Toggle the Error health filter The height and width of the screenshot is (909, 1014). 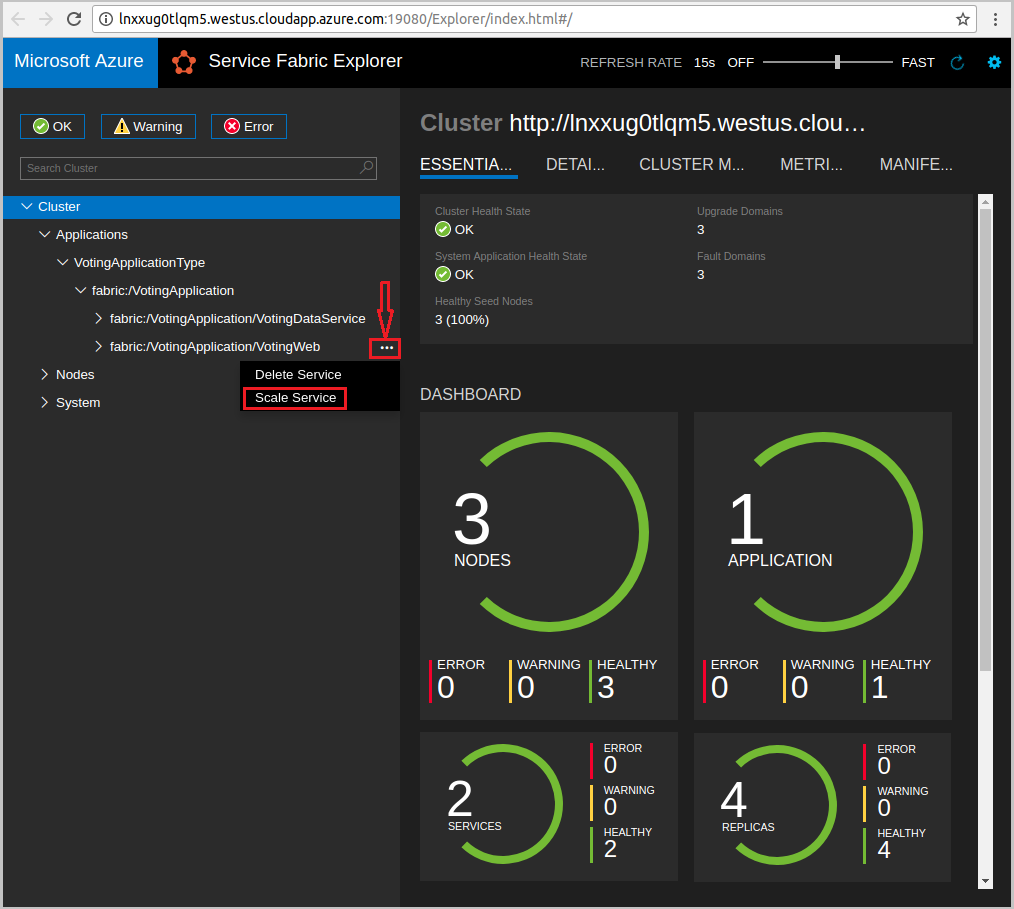pyautogui.click(x=249, y=126)
